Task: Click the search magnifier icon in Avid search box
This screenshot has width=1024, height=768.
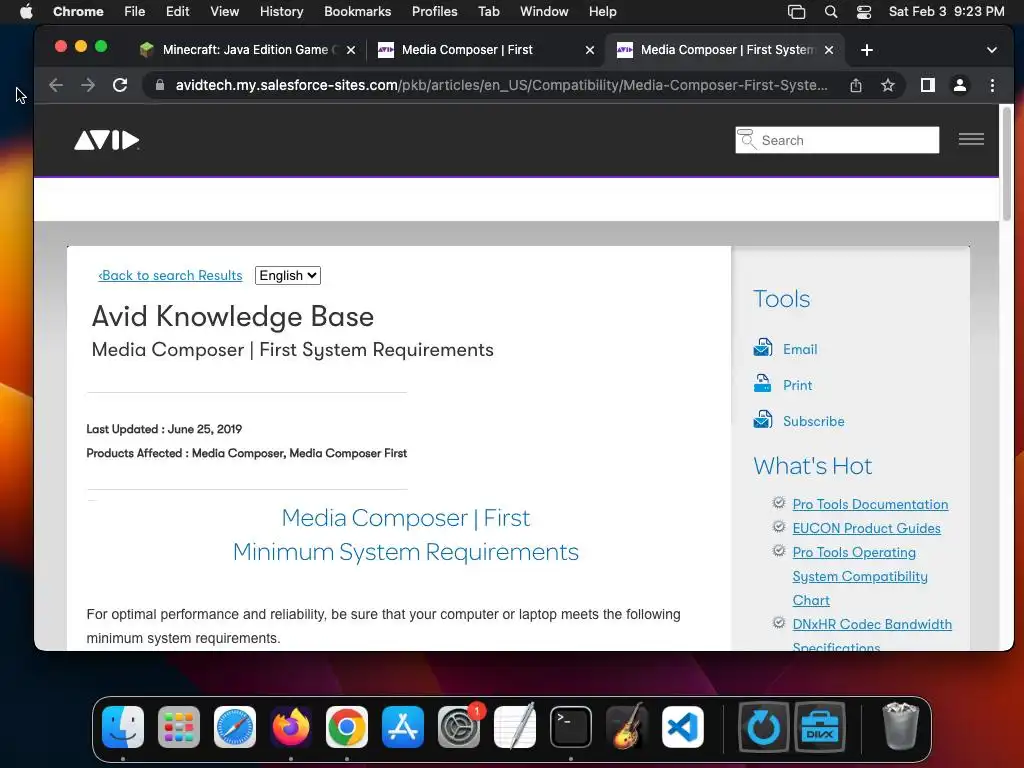Action: point(746,139)
